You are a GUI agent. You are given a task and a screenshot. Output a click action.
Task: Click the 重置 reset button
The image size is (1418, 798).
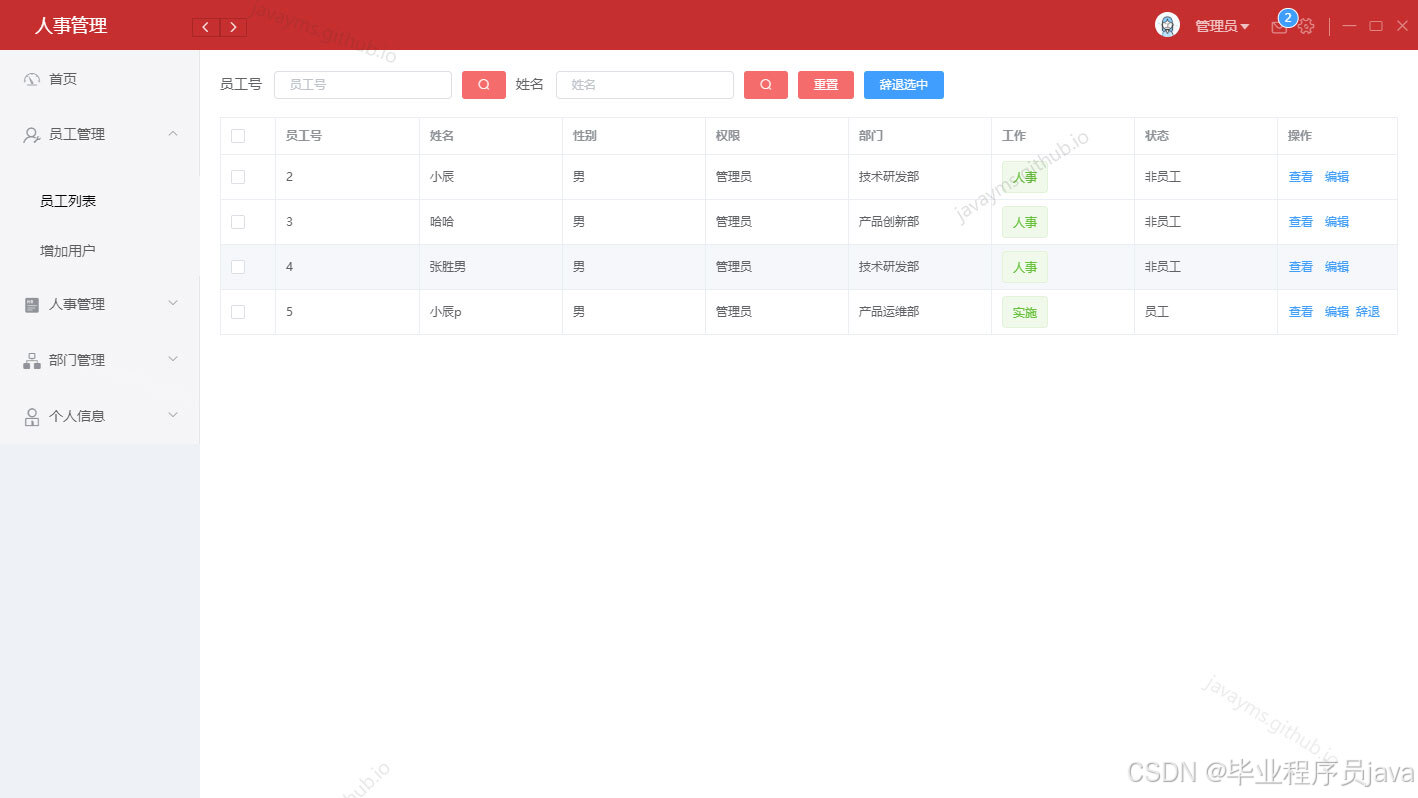(x=826, y=85)
